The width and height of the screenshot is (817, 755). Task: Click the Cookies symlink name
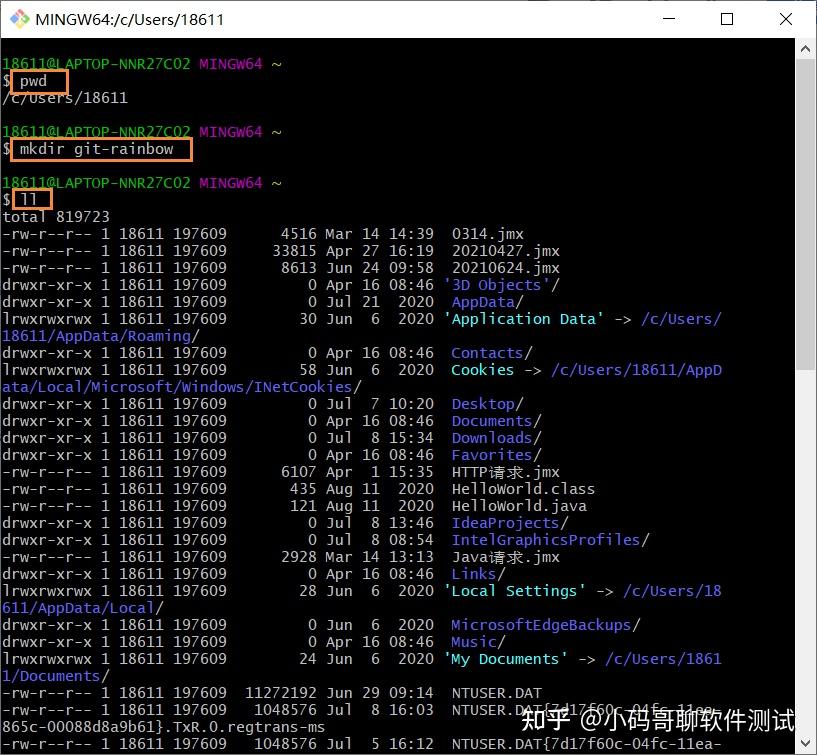coord(482,370)
